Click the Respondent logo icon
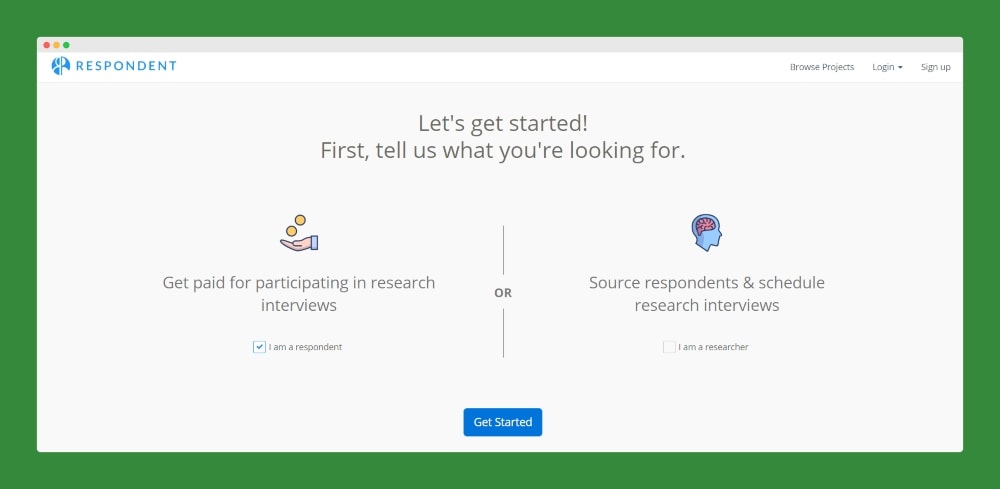The image size is (1000, 489). [61, 66]
